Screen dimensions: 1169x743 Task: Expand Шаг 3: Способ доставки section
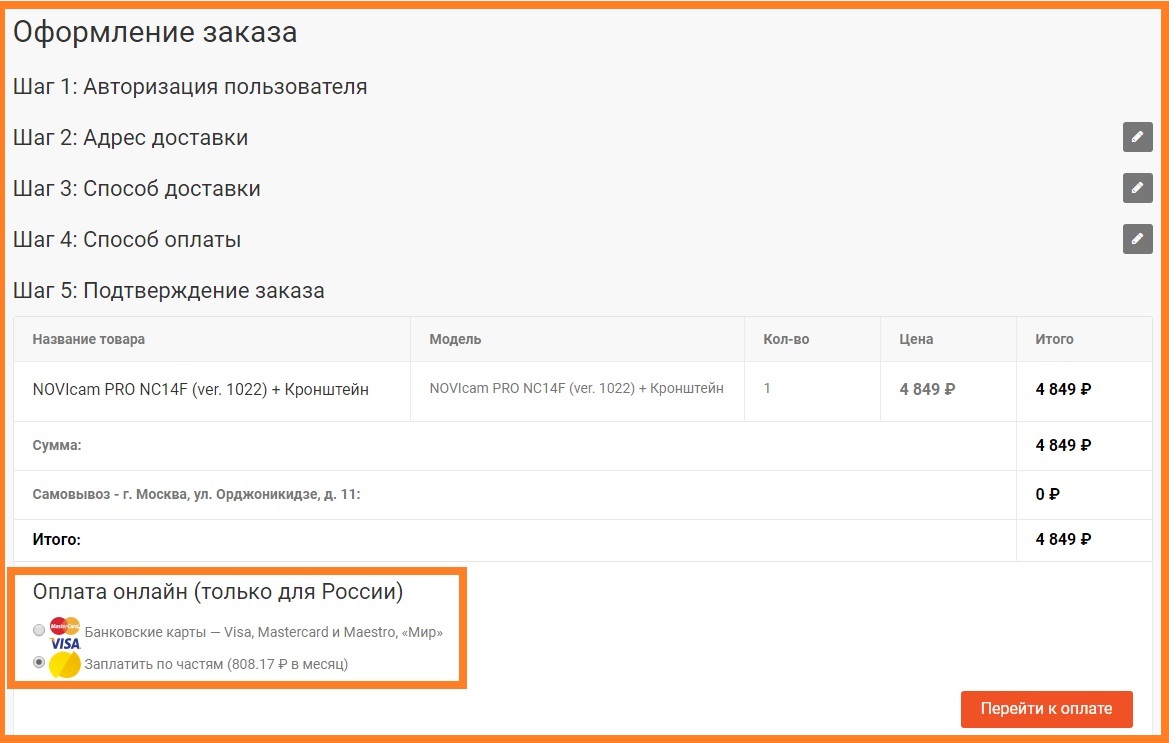click(136, 189)
